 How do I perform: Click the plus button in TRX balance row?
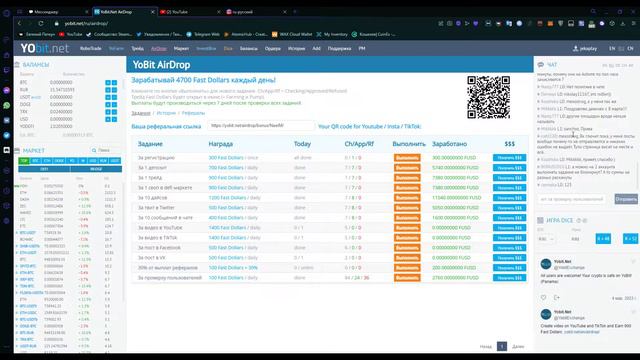coord(108,112)
